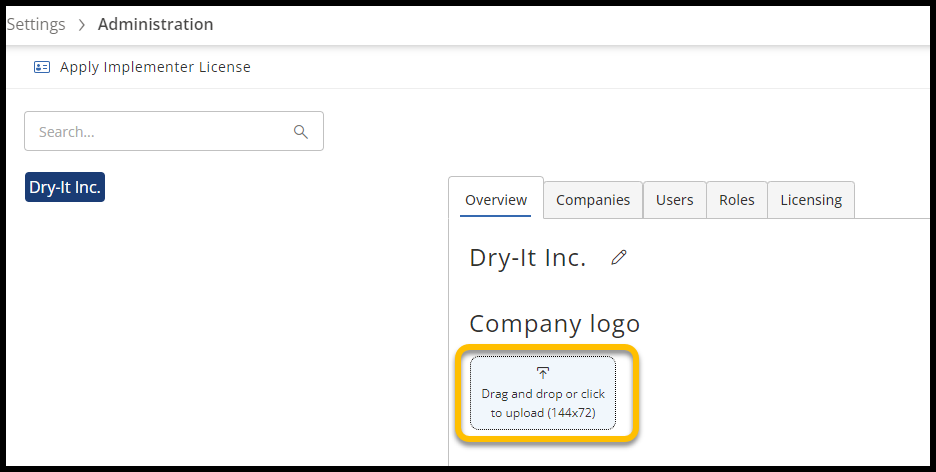This screenshot has width=936, height=472.
Task: Open the Overview tab
Action: (x=496, y=200)
